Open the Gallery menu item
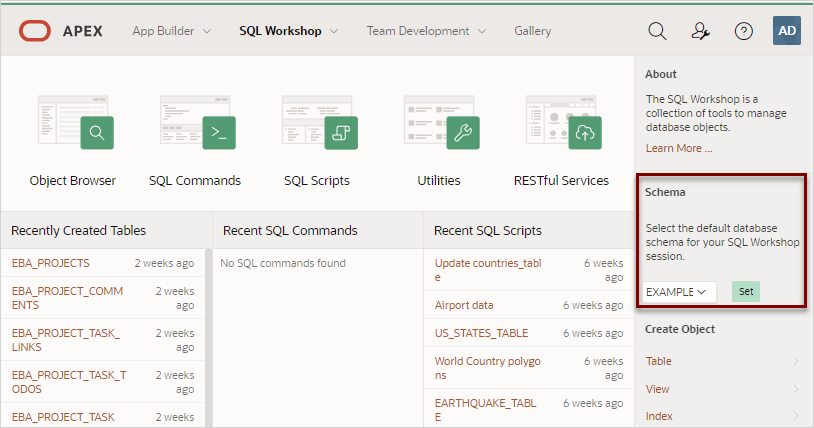Image resolution: width=814 pixels, height=428 pixels. coord(533,31)
